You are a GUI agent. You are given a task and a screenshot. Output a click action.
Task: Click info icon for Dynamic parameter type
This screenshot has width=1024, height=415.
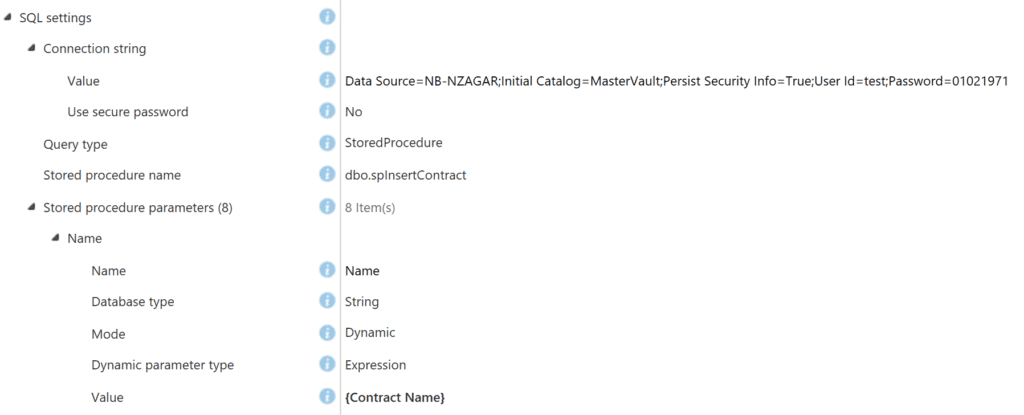[x=327, y=364]
